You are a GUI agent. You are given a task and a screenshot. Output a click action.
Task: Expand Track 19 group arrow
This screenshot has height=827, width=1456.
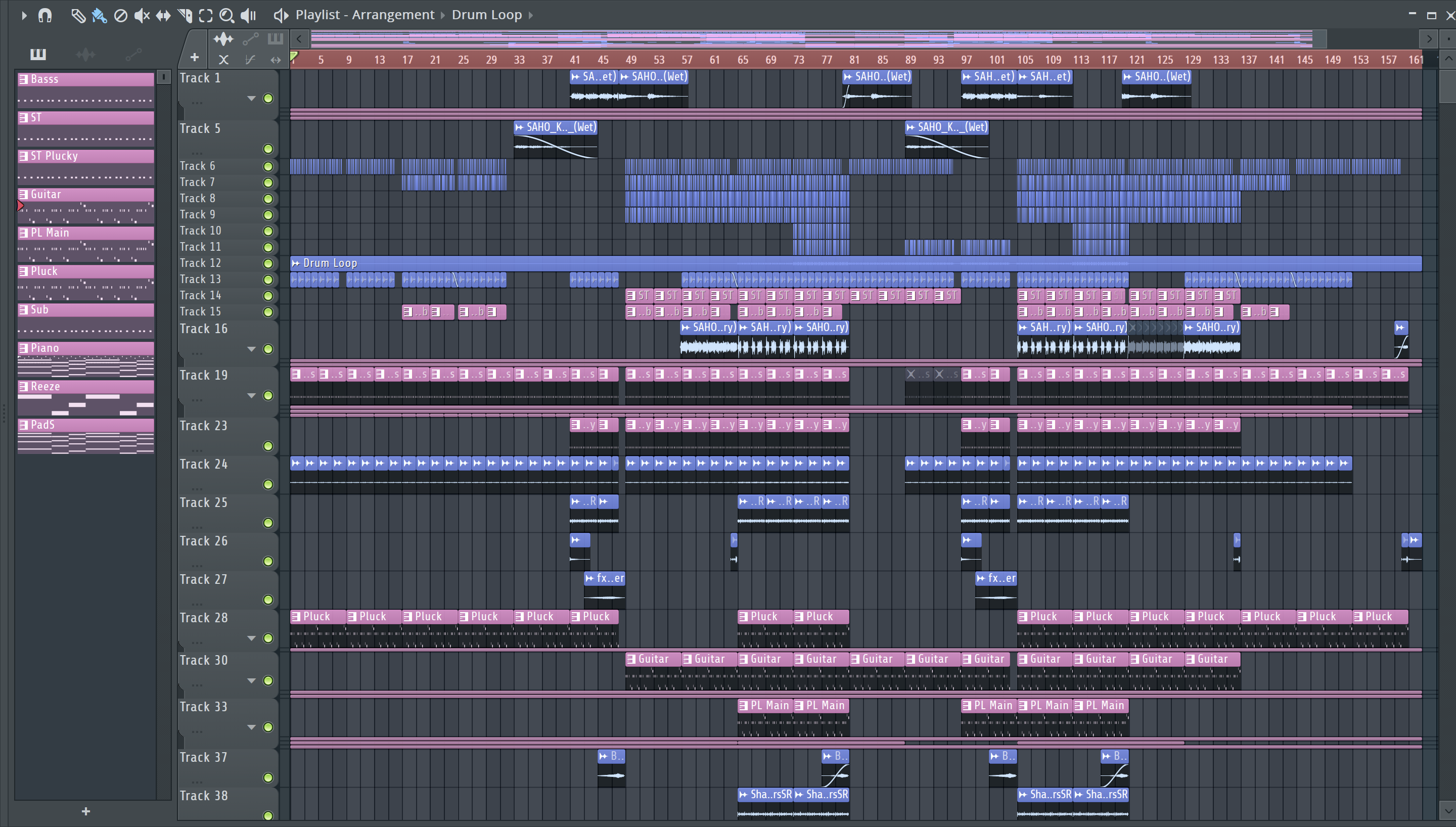[251, 395]
